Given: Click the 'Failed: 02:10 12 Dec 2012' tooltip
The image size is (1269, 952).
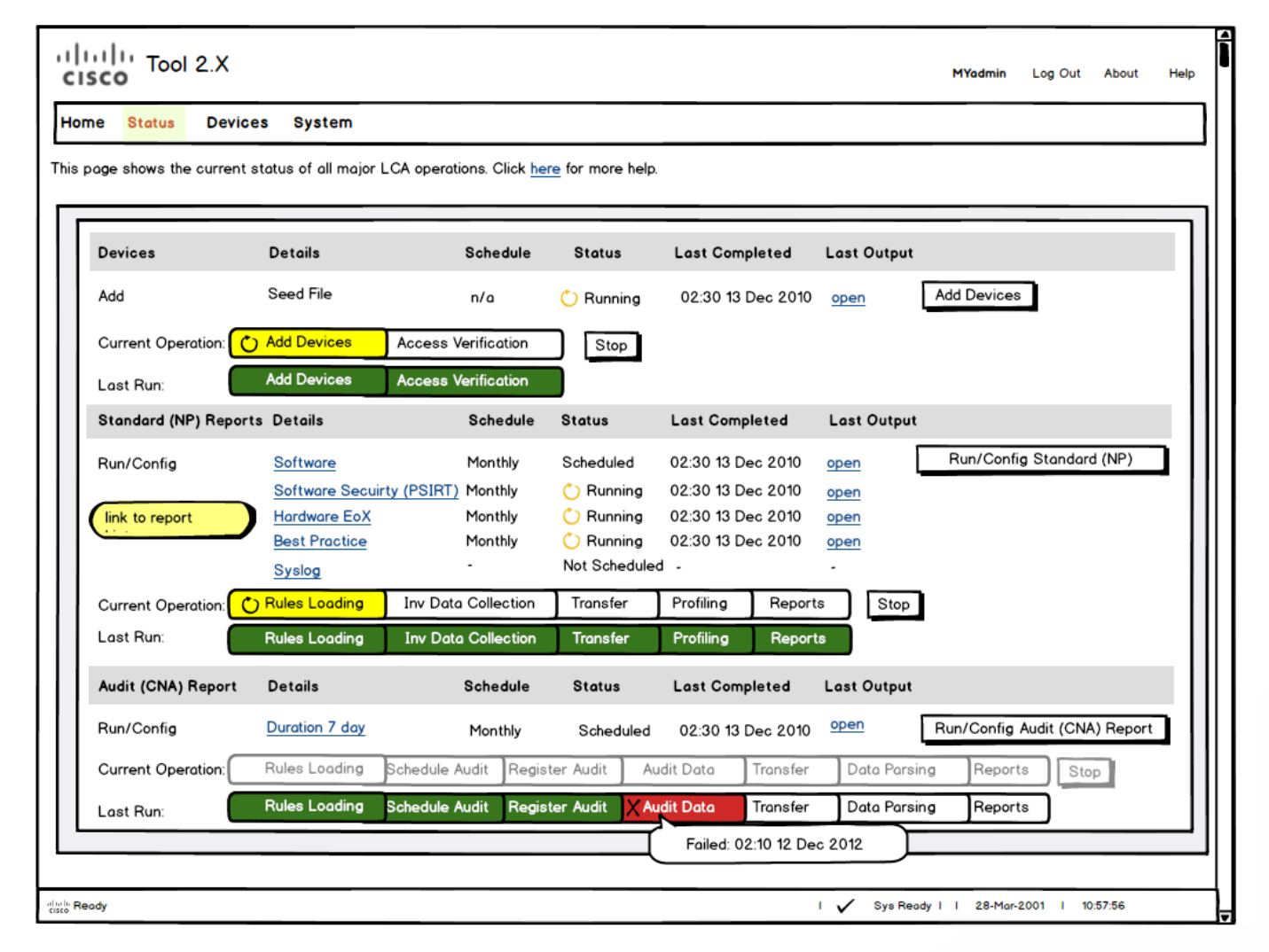Looking at the screenshot, I should point(778,844).
